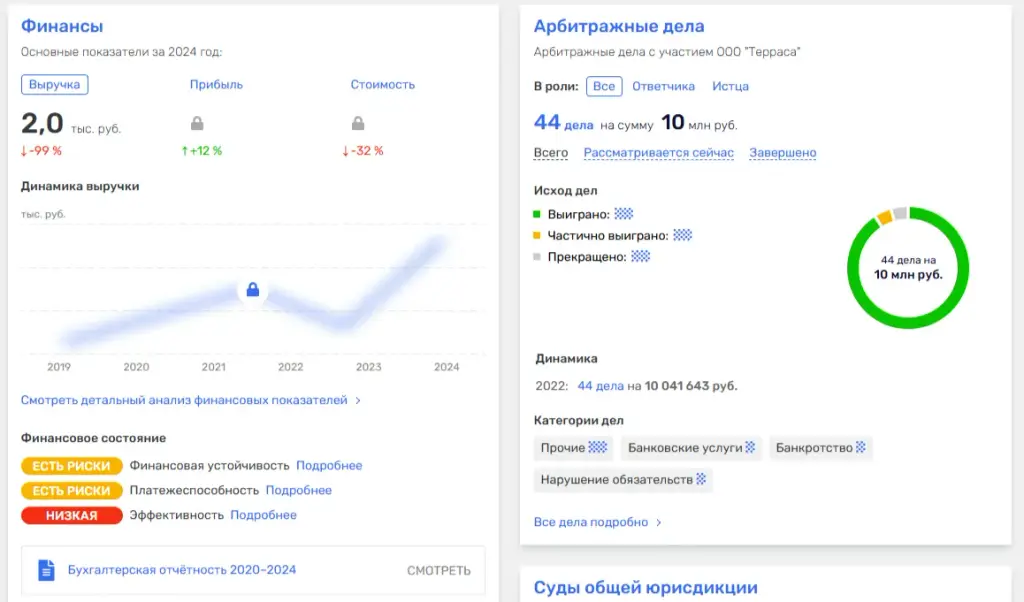
Task: Expand the chevron after детальный анализ link
Action: (358, 400)
